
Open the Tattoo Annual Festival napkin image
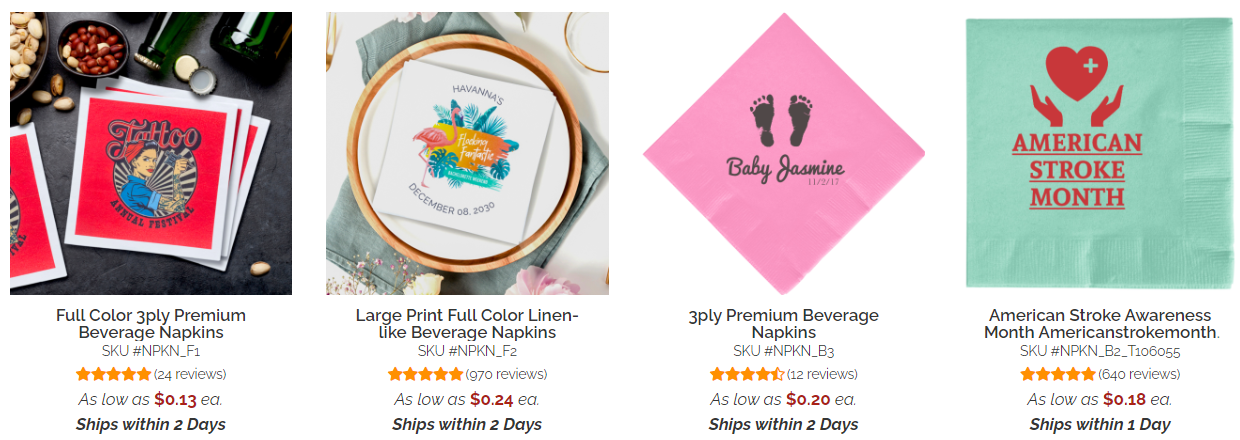coord(151,153)
